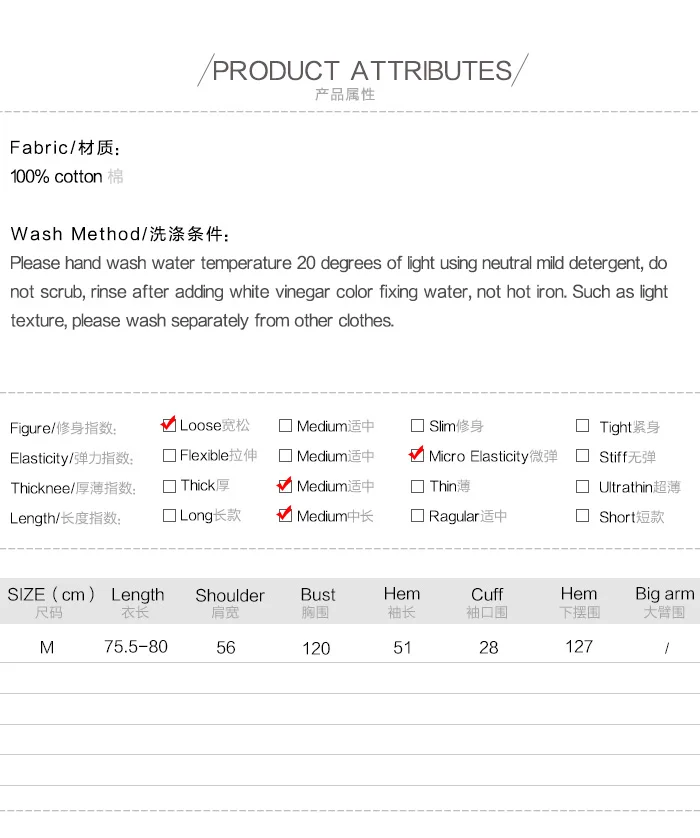The image size is (700, 838).
Task: Check the Short length checkbox
Action: [582, 515]
